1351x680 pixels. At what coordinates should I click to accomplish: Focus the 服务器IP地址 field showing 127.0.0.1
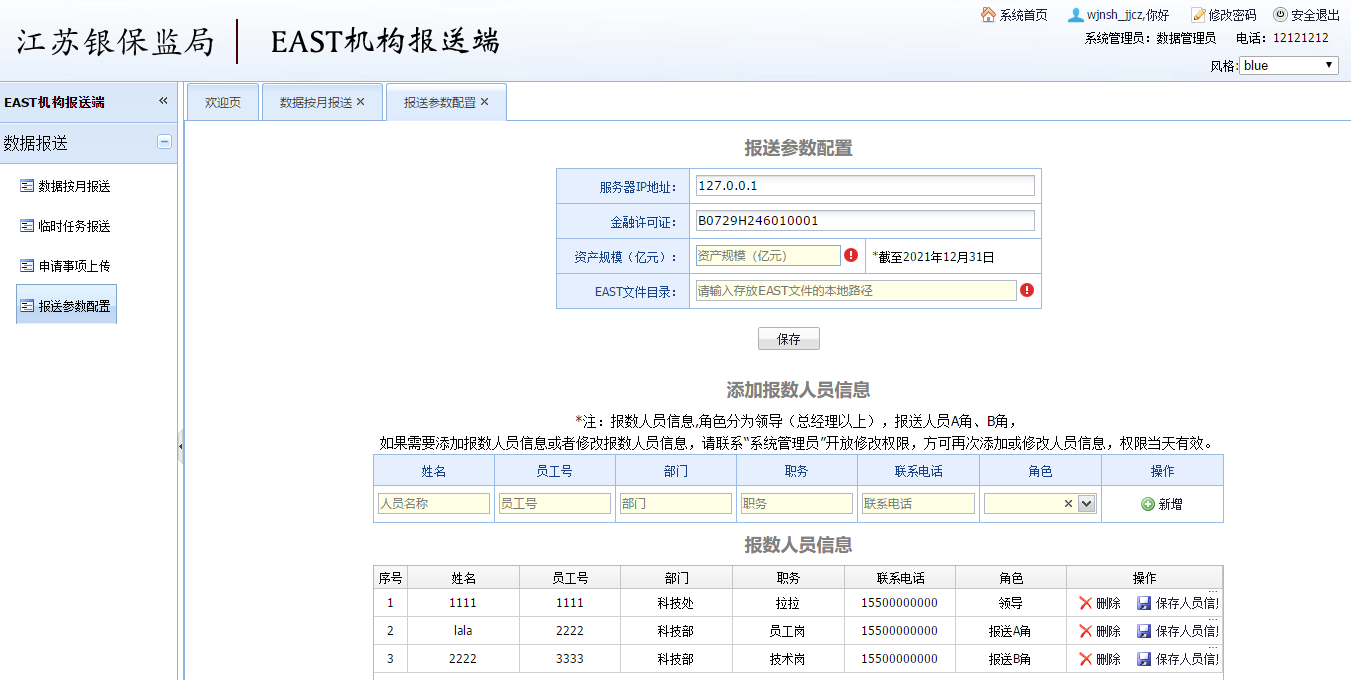click(x=865, y=186)
